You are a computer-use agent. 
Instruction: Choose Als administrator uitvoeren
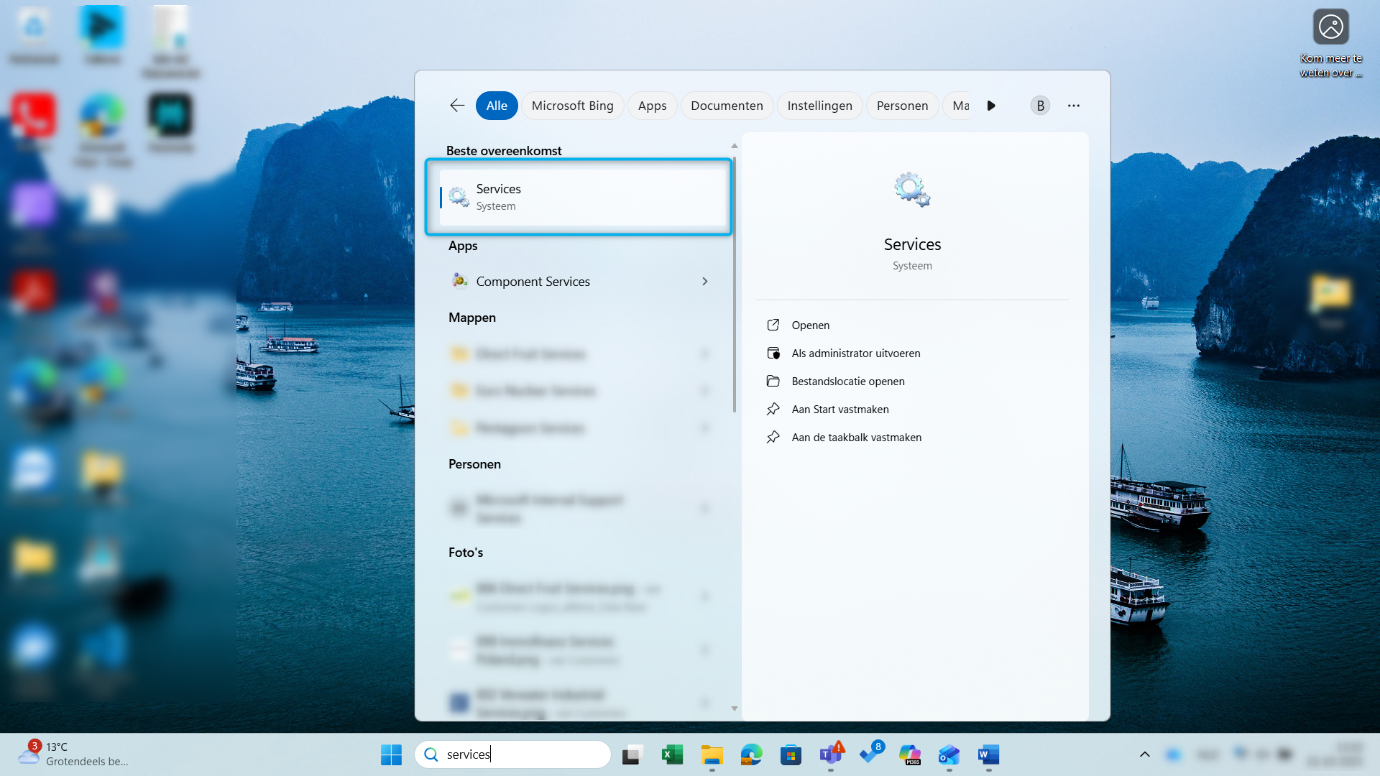tap(856, 353)
